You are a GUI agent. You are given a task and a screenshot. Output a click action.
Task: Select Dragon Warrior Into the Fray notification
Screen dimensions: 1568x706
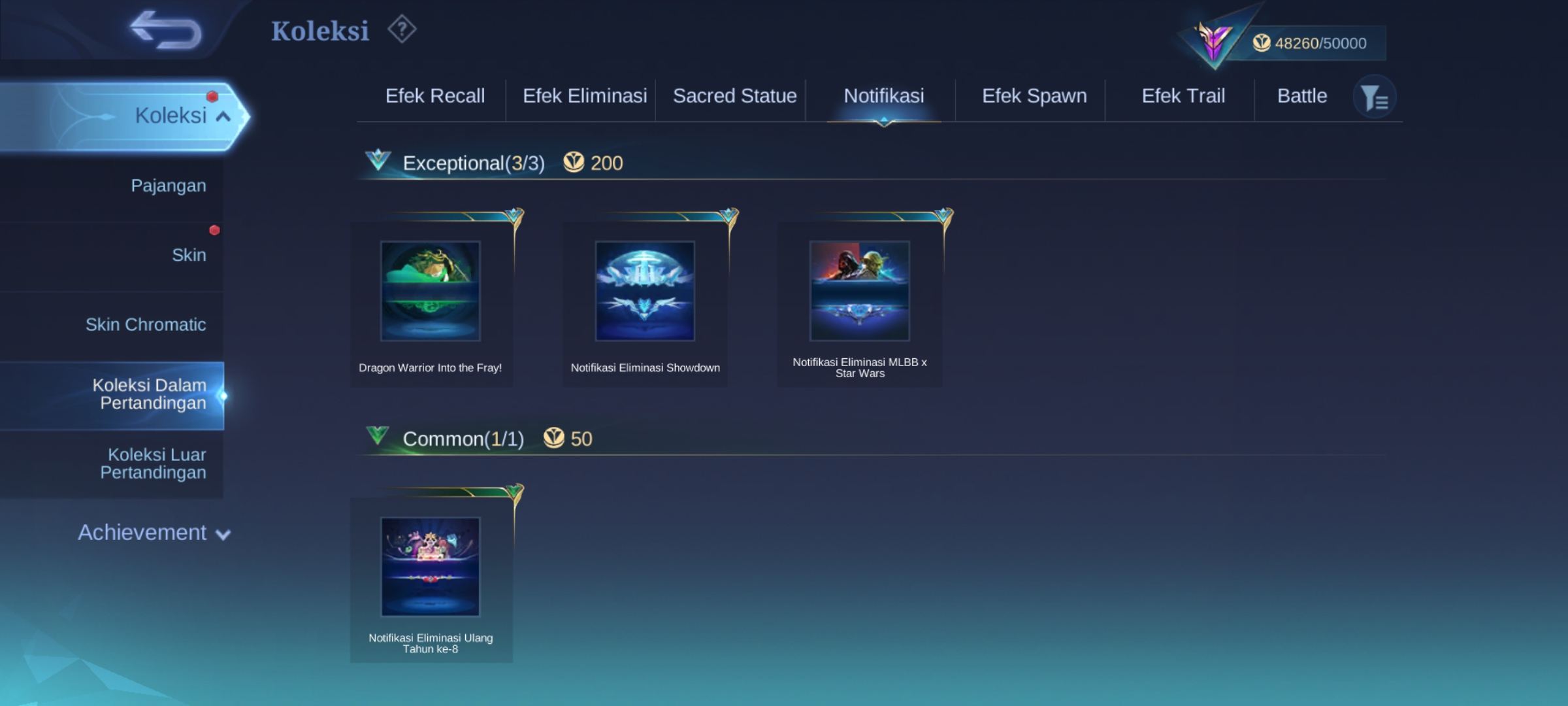point(431,292)
